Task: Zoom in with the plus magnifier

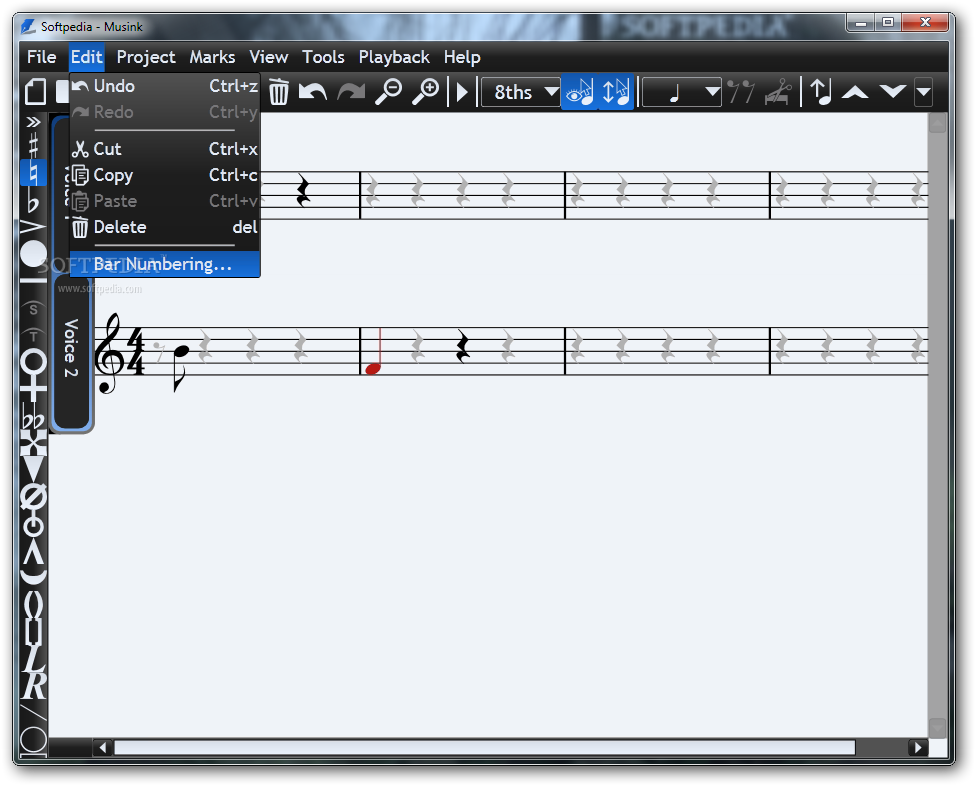Action: 426,91
